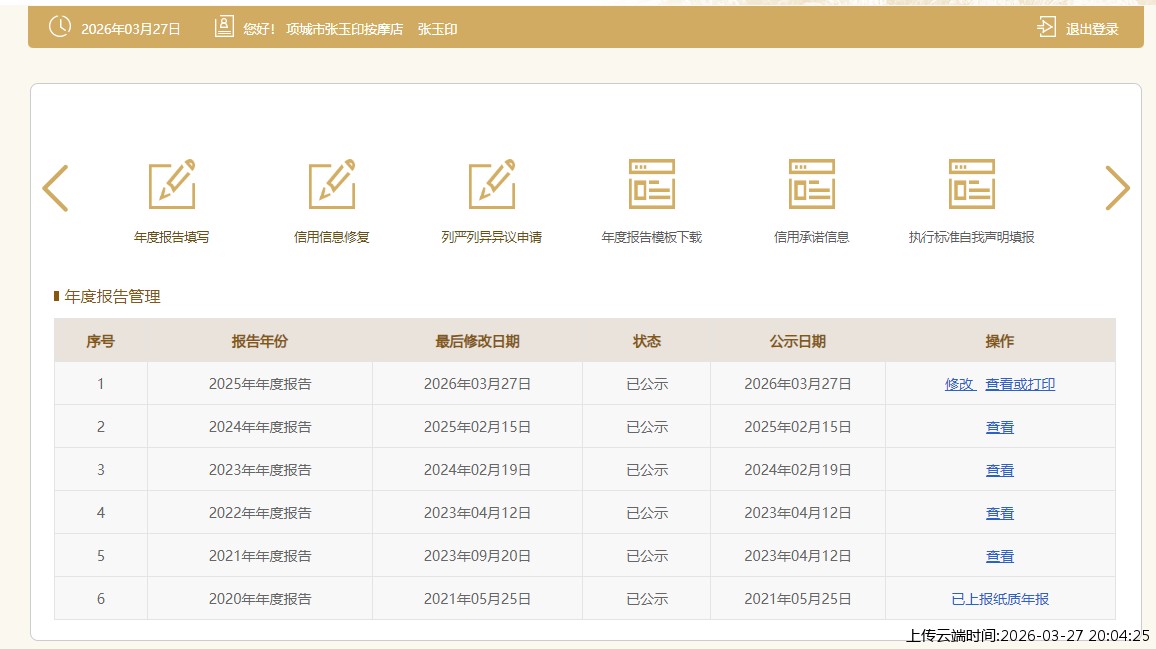Click the 报告年份 column header
1156x649 pixels.
[260, 341]
